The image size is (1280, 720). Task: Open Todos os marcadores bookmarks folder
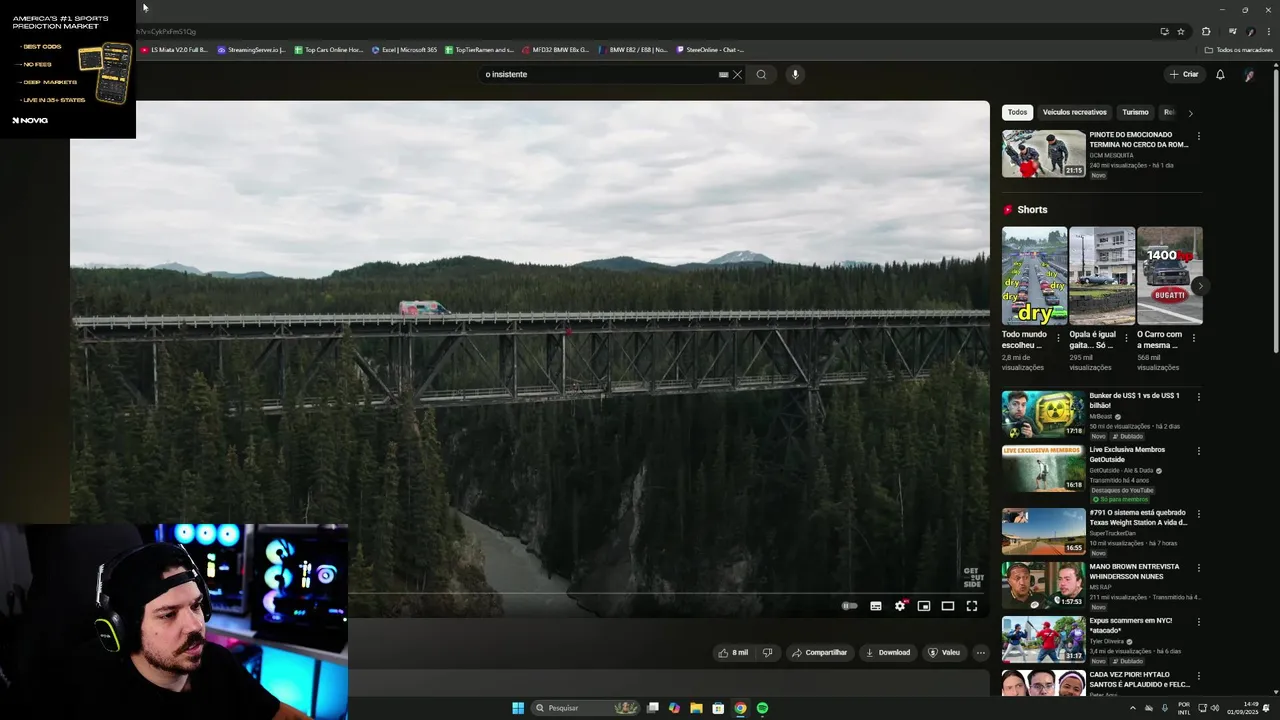pos(1238,49)
